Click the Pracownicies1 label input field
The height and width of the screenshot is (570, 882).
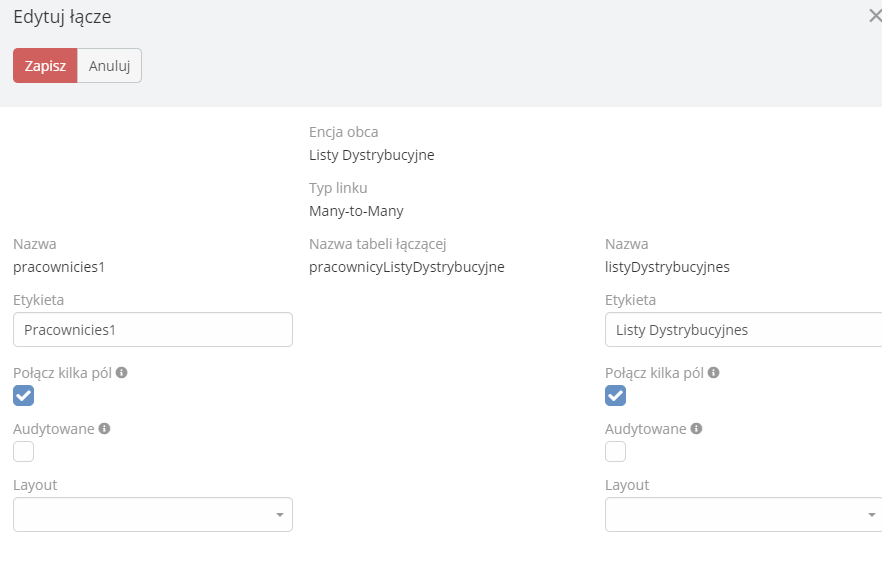152,329
